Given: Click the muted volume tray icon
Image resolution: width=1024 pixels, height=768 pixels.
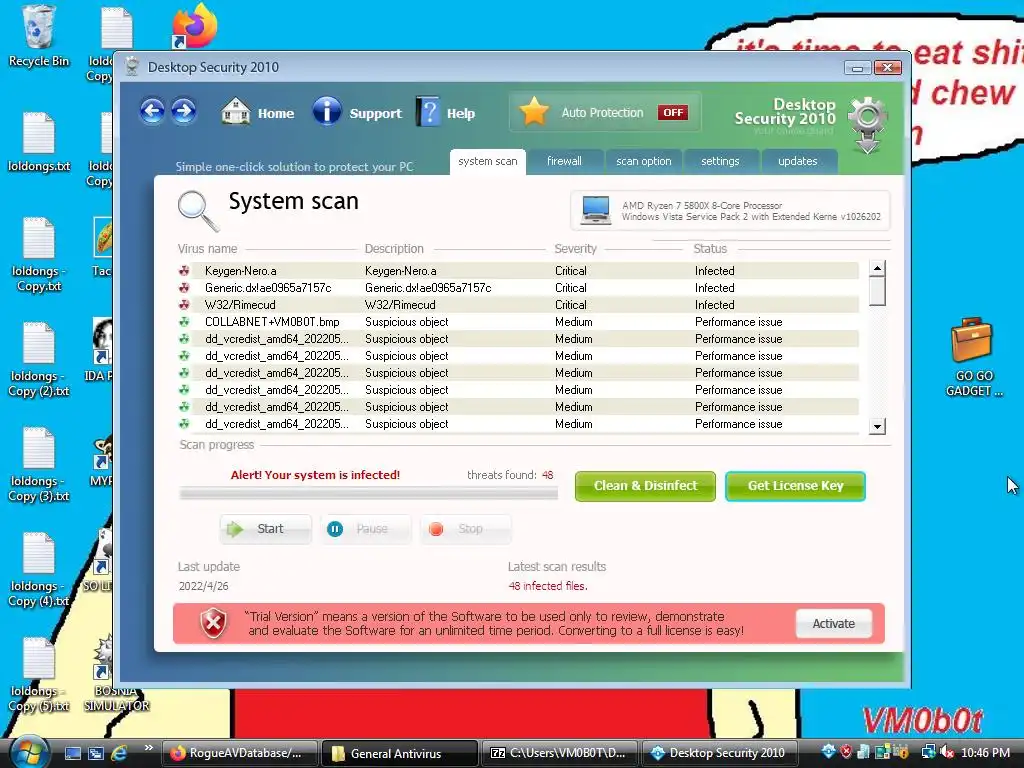Looking at the screenshot, I should coord(946,752).
